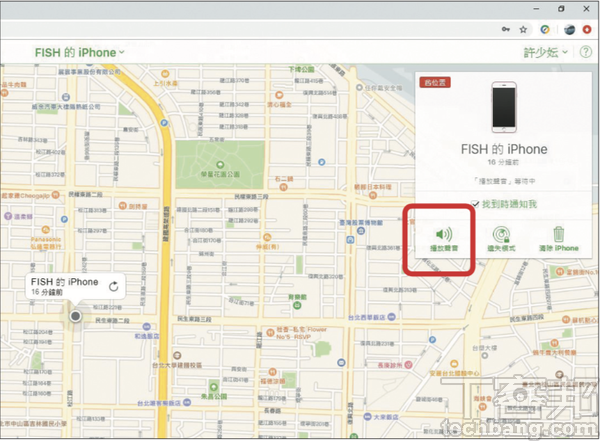The image size is (600, 441).
Task: Click the 下埤公園 park label
Action: pos(301,69)
